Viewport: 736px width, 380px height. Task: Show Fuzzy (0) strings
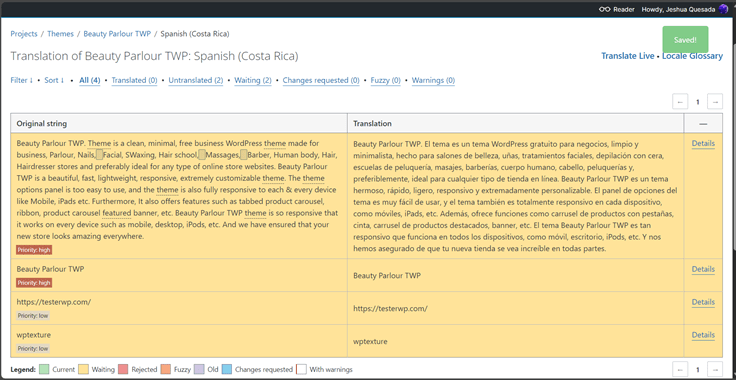(385, 80)
